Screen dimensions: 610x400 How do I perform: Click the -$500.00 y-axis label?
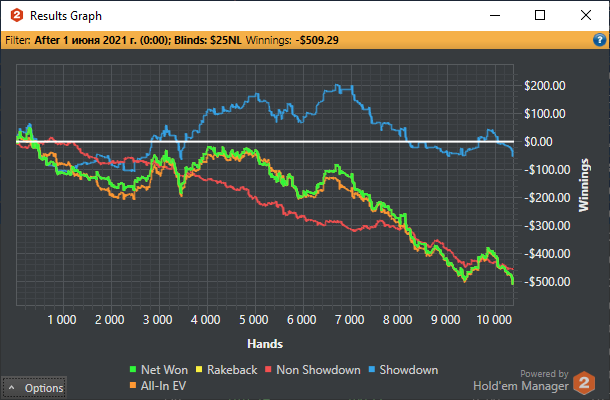(x=547, y=282)
